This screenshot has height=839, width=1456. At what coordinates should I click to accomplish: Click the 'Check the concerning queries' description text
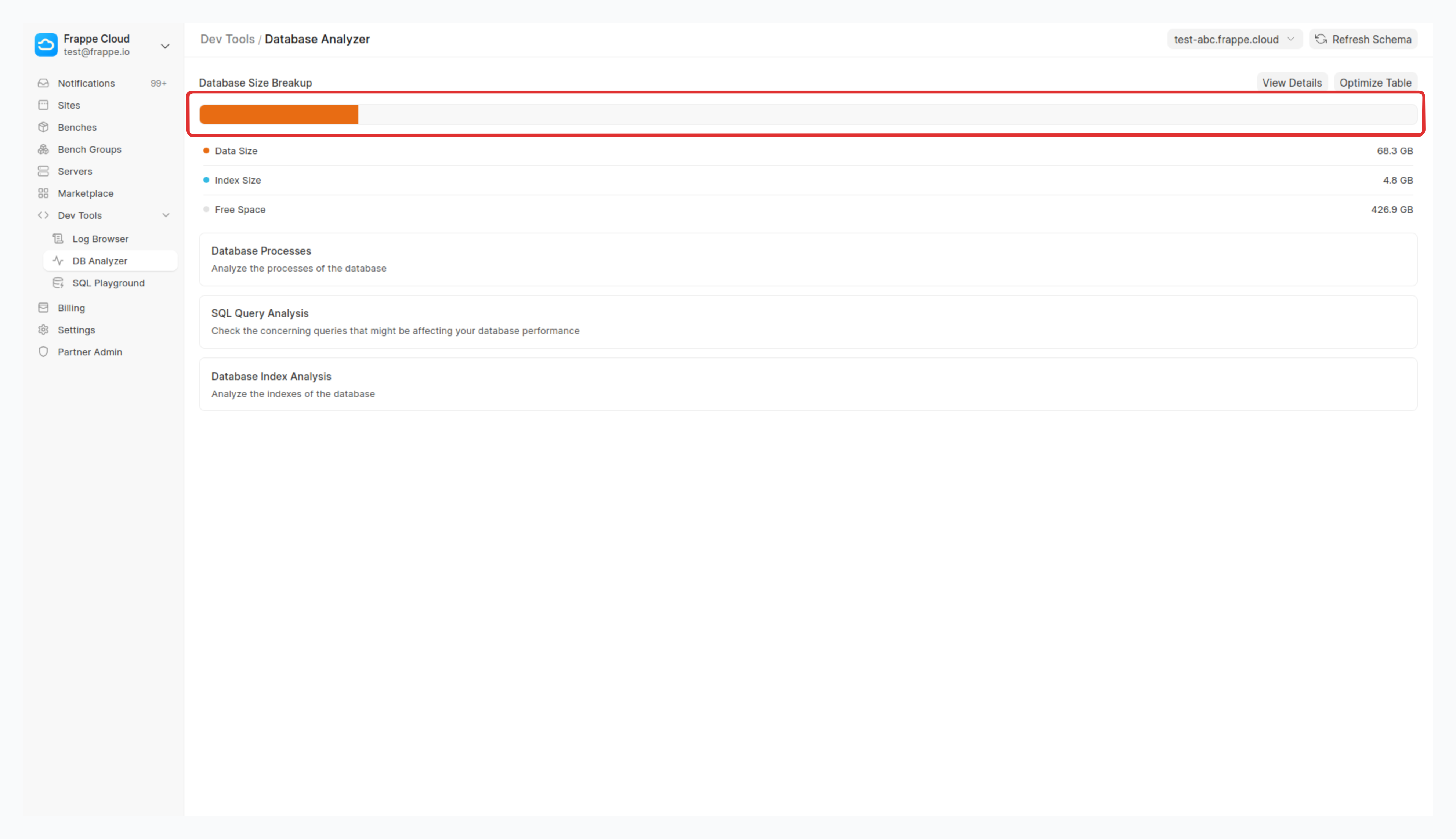click(395, 330)
